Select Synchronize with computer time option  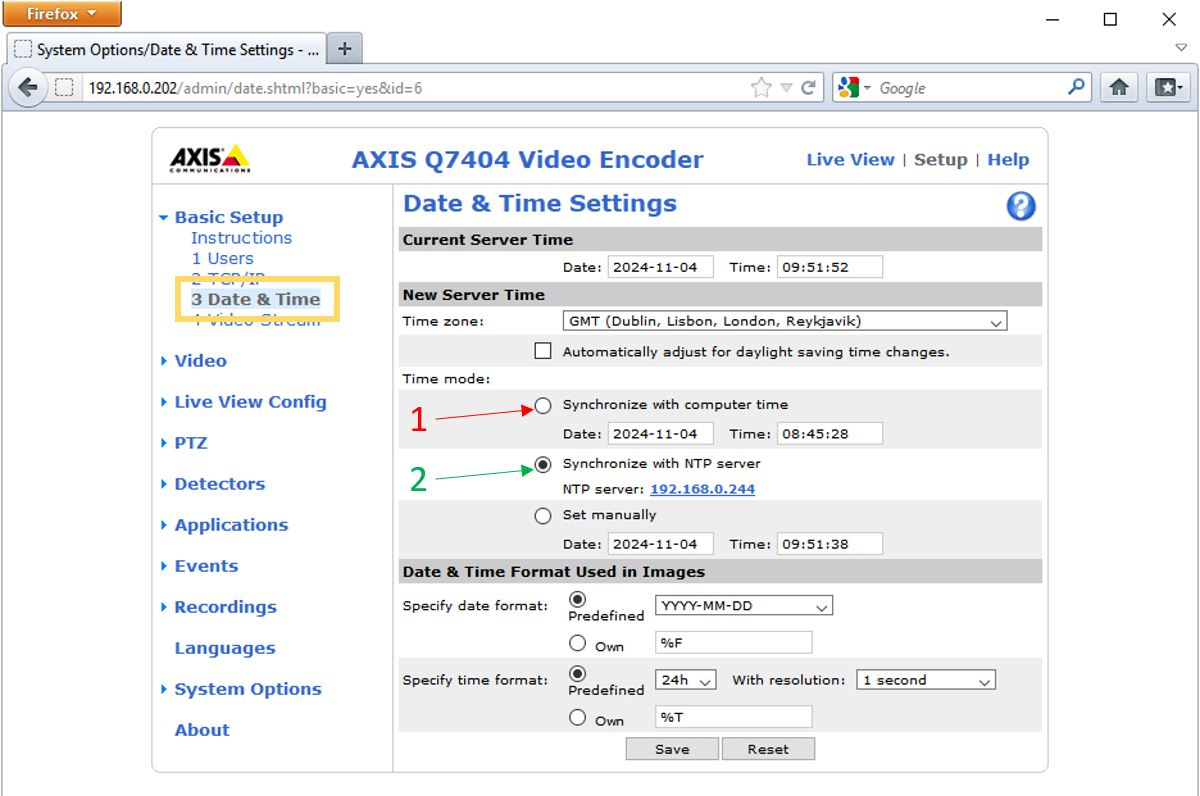543,405
